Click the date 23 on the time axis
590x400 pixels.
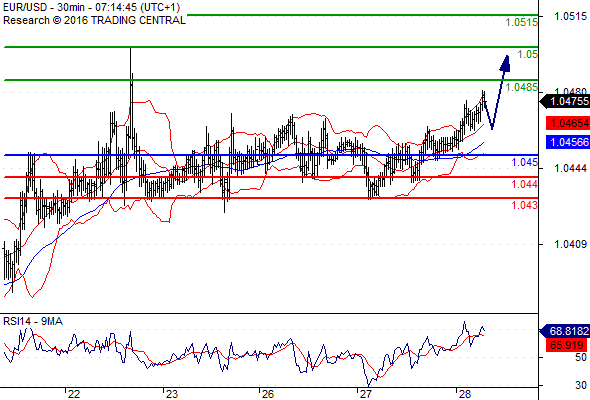pyautogui.click(x=172, y=394)
